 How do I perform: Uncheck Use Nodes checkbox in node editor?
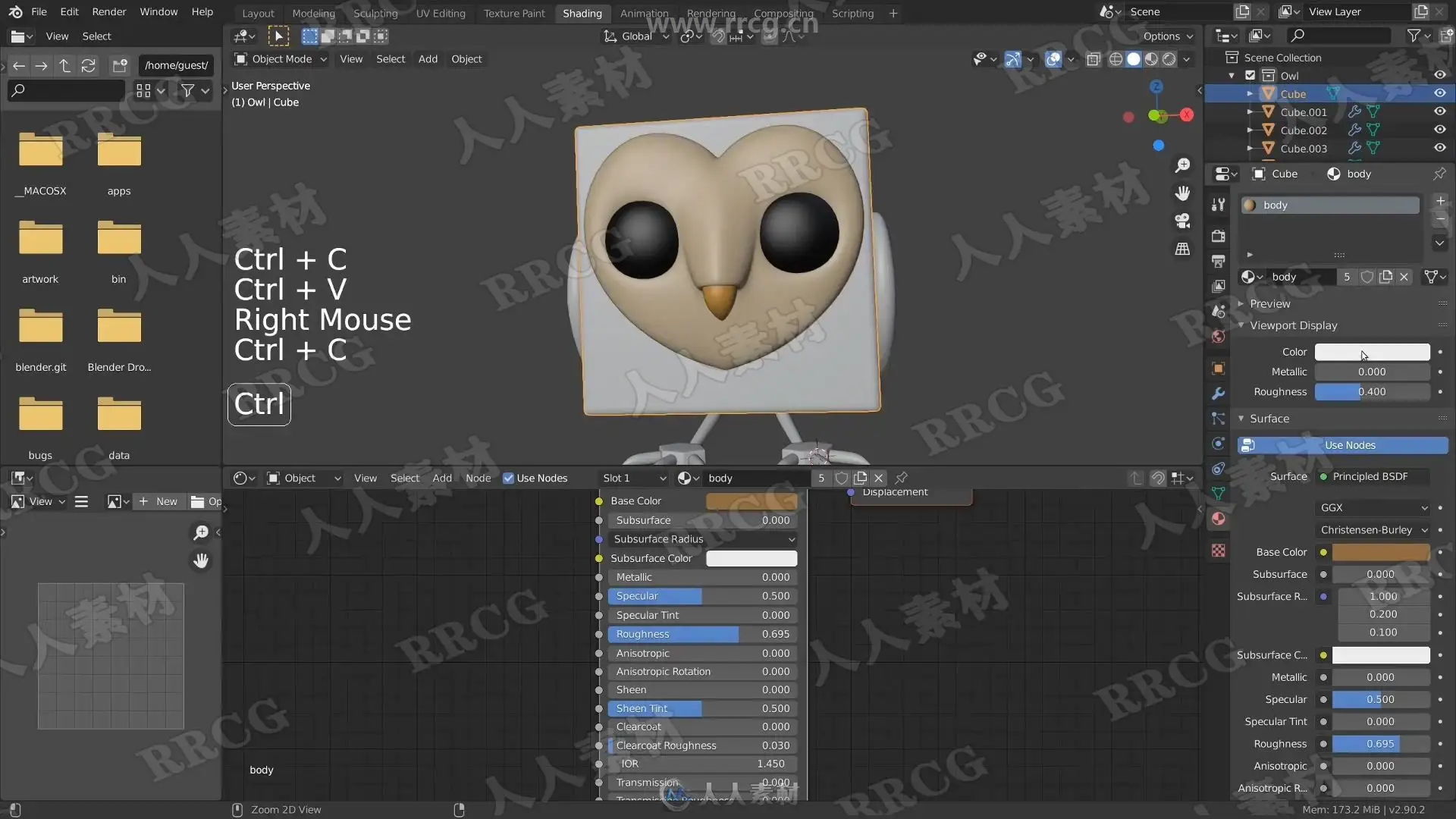[508, 478]
